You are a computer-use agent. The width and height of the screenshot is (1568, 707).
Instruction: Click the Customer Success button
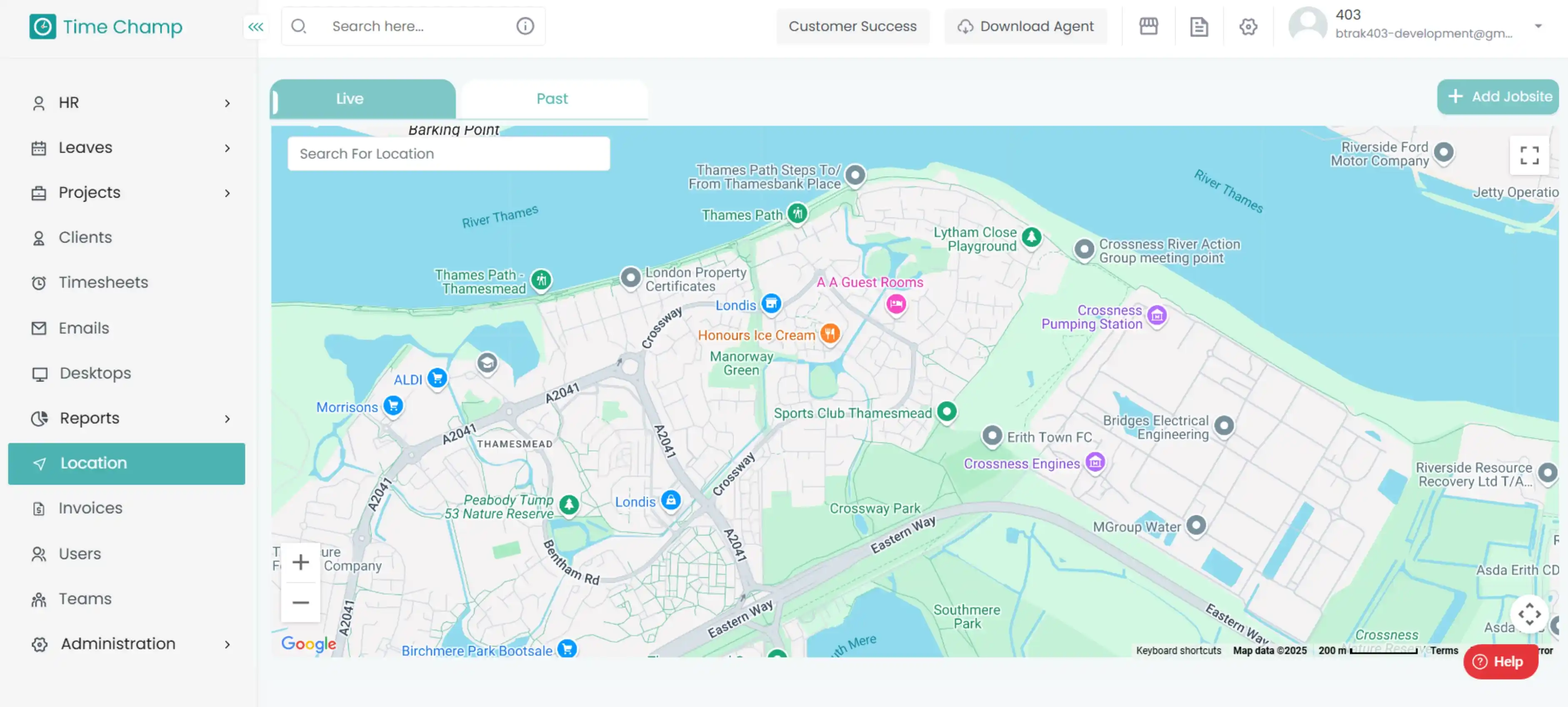[852, 26]
